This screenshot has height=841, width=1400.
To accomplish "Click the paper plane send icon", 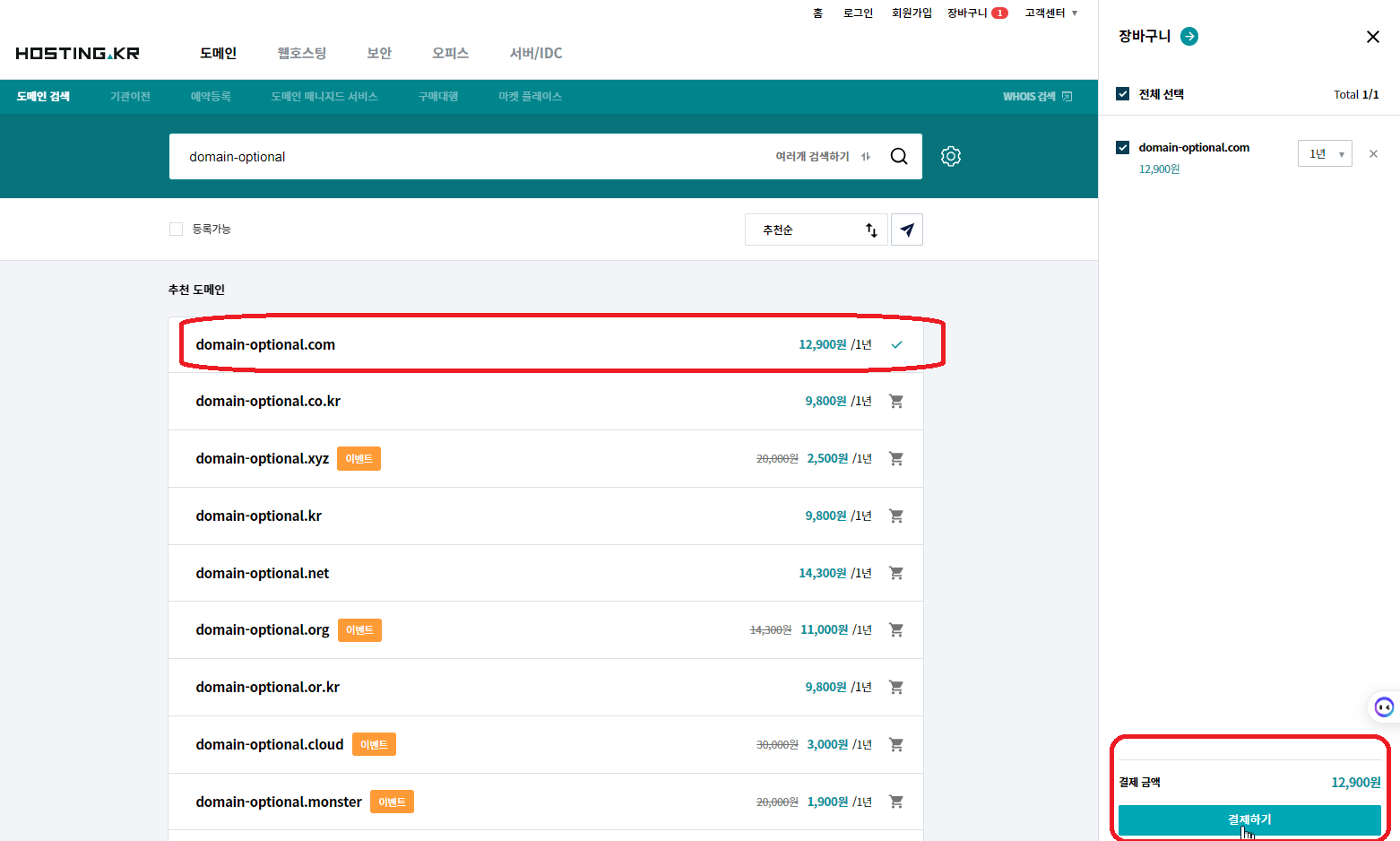I will [907, 230].
